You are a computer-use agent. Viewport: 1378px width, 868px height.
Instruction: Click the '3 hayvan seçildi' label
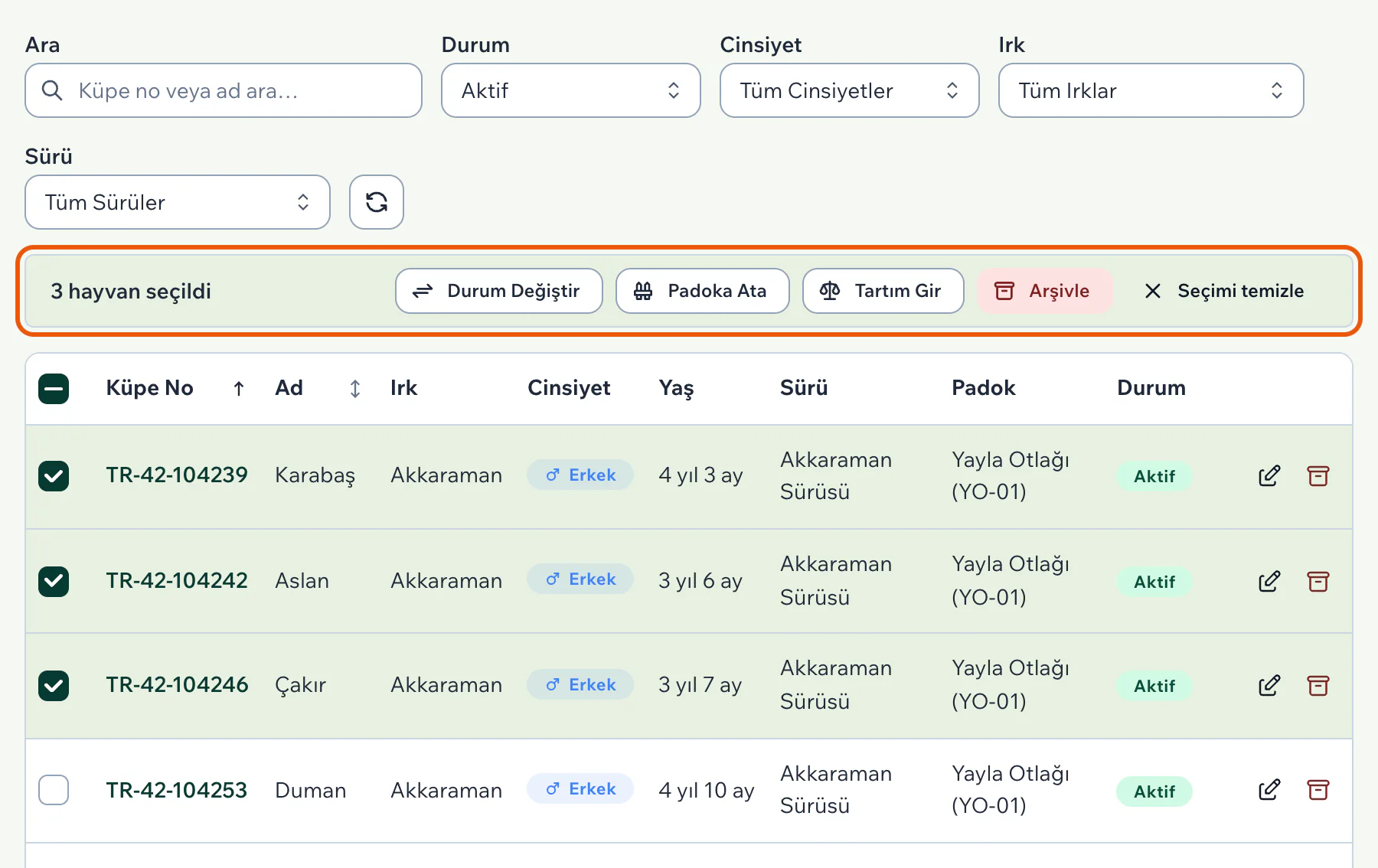coord(131,292)
